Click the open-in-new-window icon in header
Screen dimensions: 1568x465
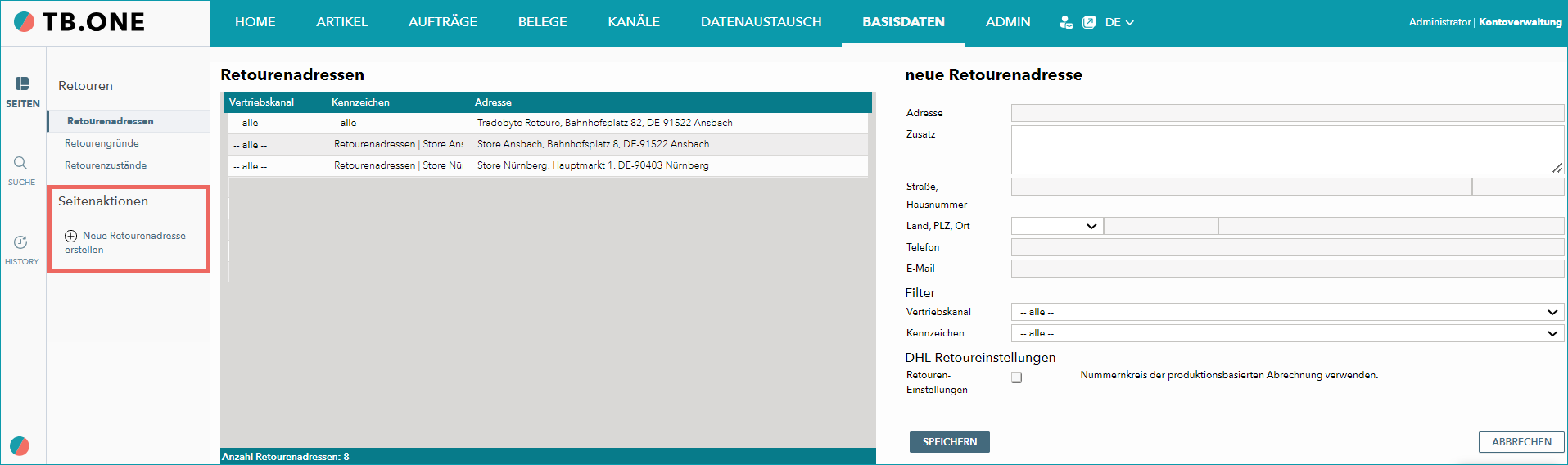[x=1089, y=22]
